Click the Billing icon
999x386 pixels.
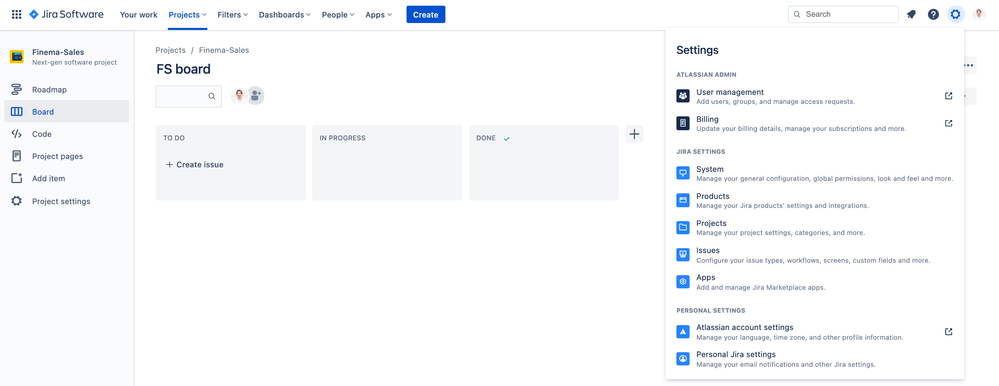click(x=683, y=123)
